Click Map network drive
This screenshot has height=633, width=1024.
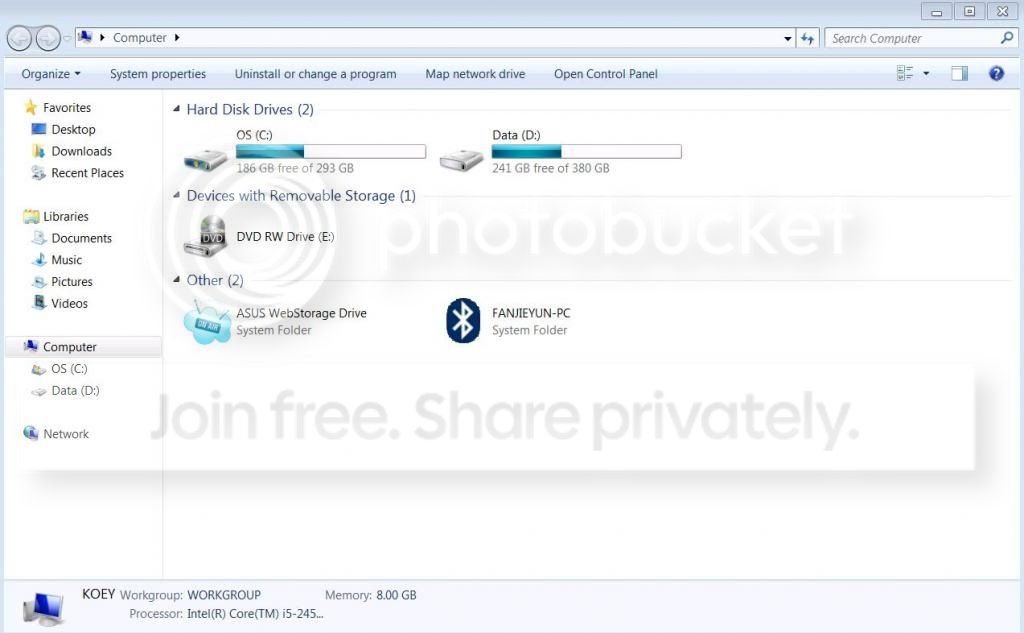(475, 74)
